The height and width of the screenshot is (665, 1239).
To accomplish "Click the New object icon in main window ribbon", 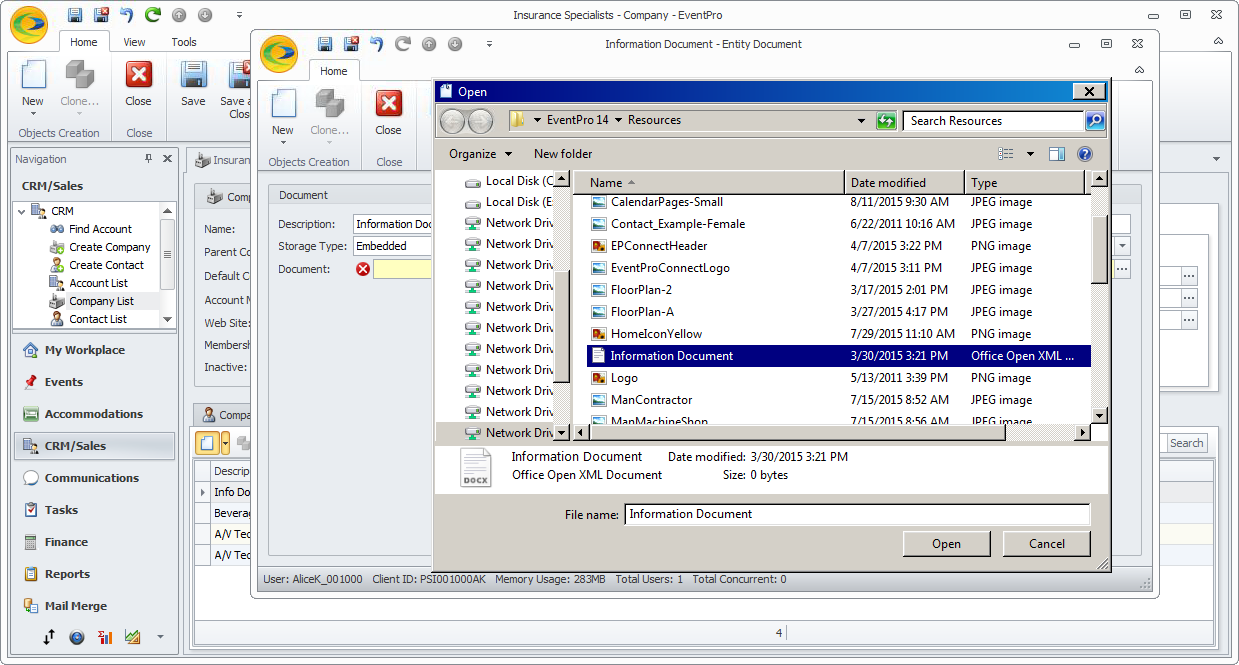I will pyautogui.click(x=33, y=75).
